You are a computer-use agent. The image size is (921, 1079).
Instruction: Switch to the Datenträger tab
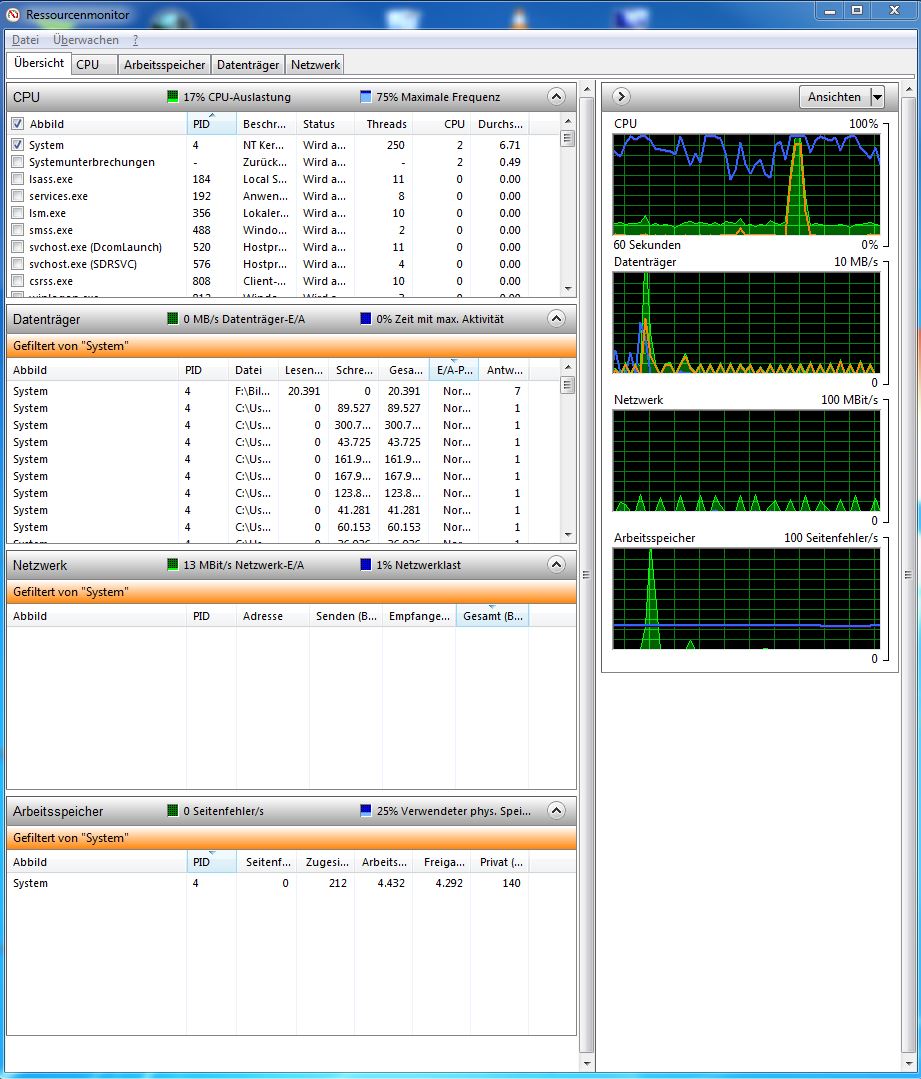pos(248,65)
